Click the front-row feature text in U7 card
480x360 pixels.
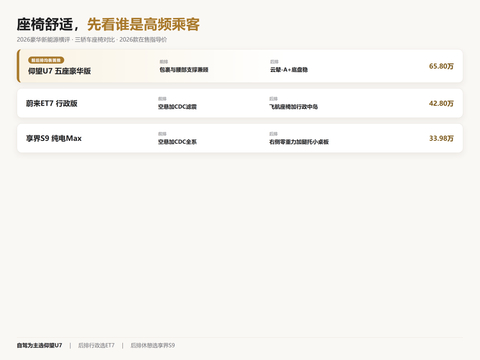click(x=184, y=70)
